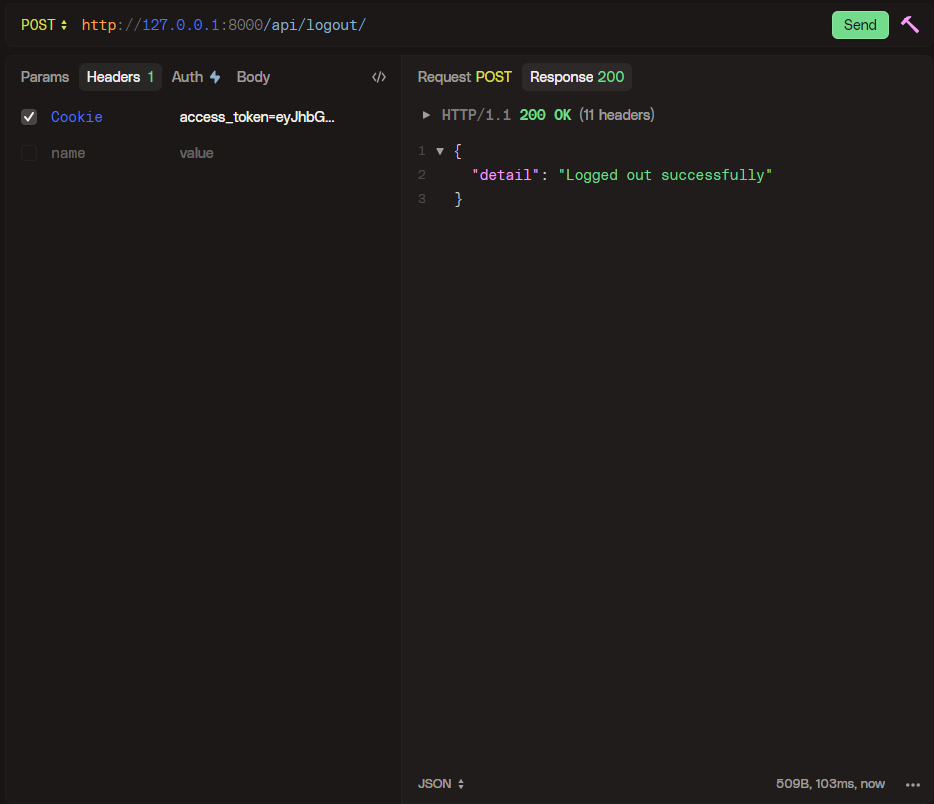Open the JSON format selector
Viewport: 934px width, 804px height.
click(441, 784)
